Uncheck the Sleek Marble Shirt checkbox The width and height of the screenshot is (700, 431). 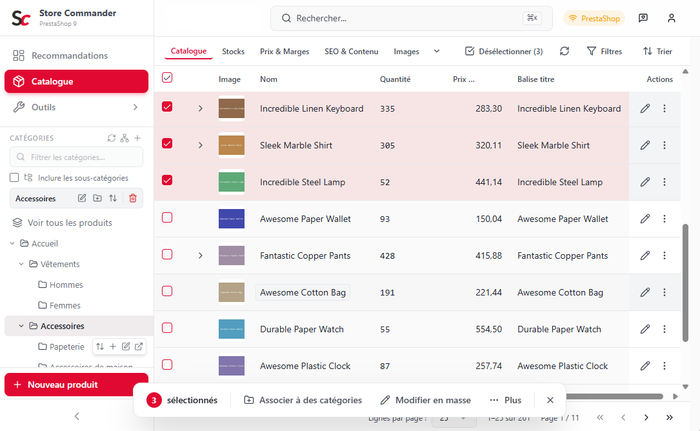[x=167, y=143]
